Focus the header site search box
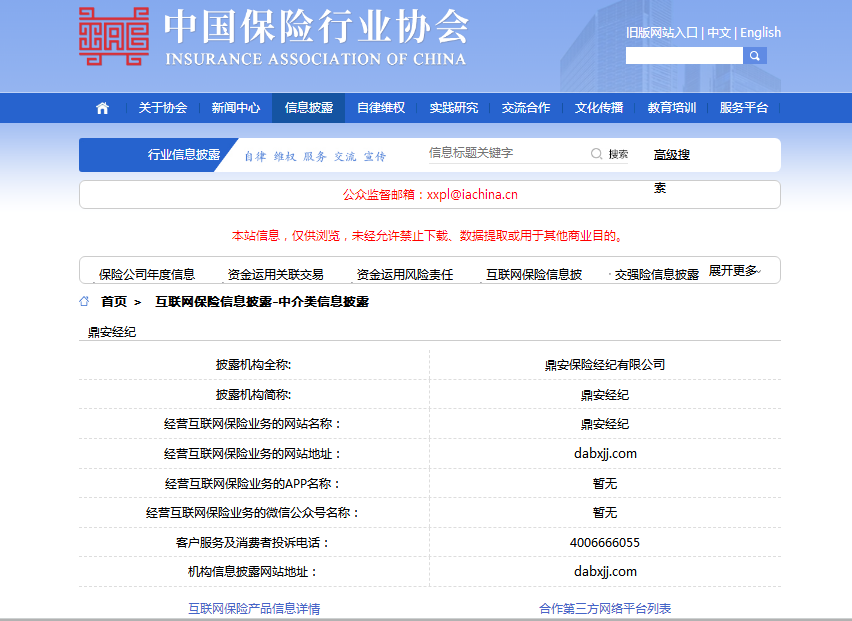This screenshot has height=621, width=852. [x=684, y=55]
